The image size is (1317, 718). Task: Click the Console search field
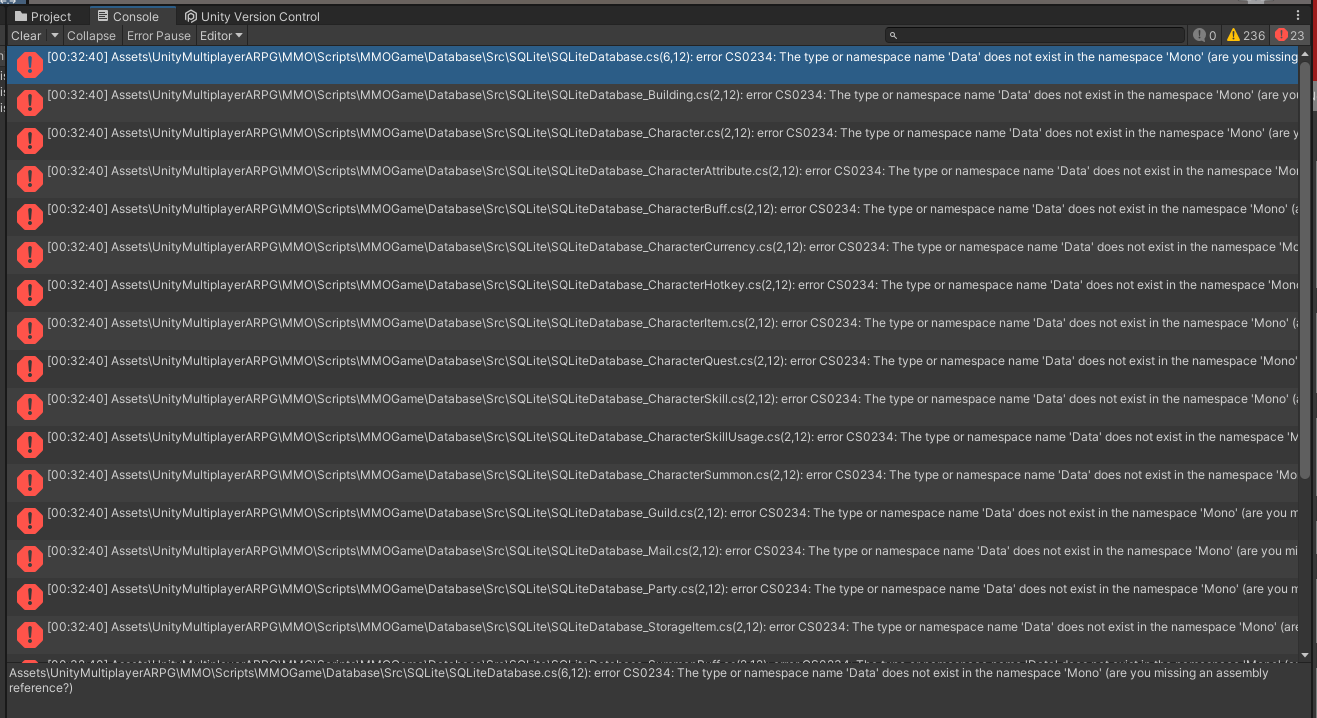(x=1035, y=36)
